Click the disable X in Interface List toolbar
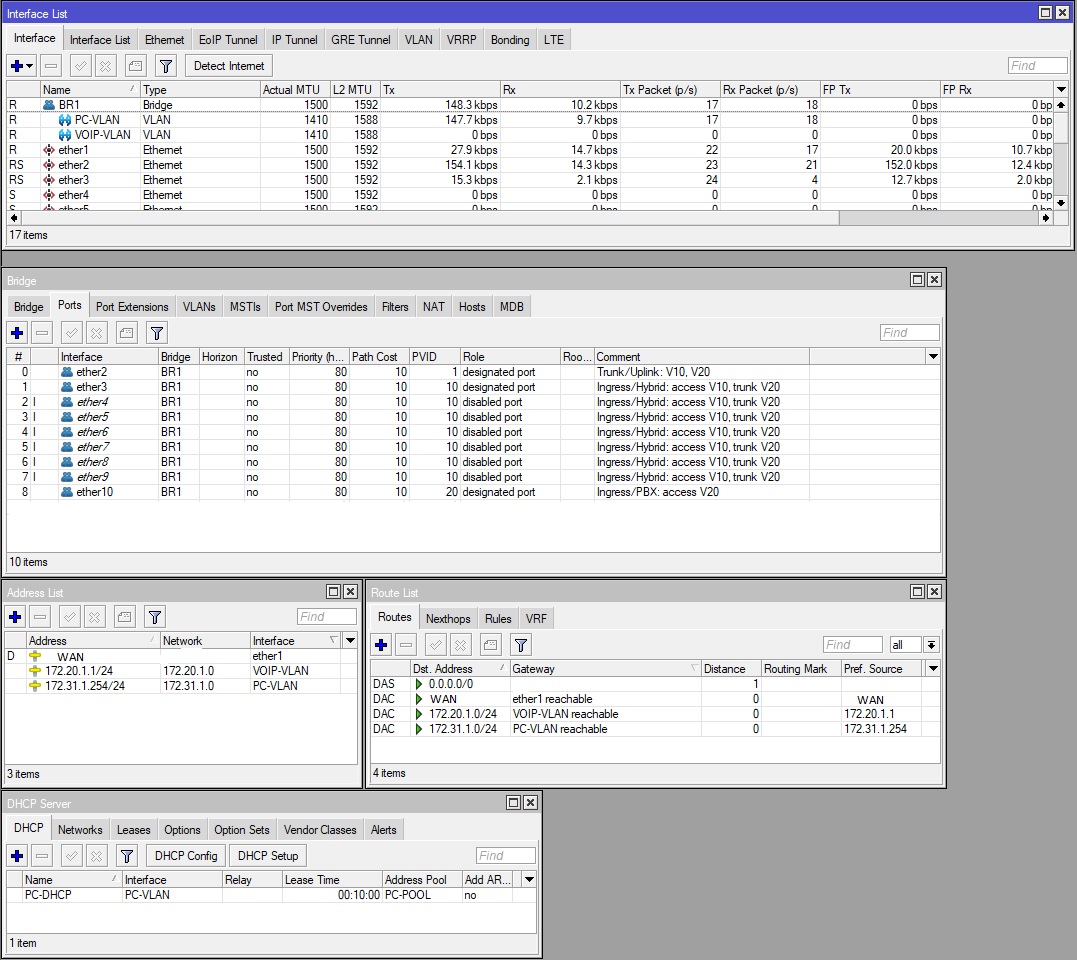Image resolution: width=1077 pixels, height=960 pixels. point(105,66)
